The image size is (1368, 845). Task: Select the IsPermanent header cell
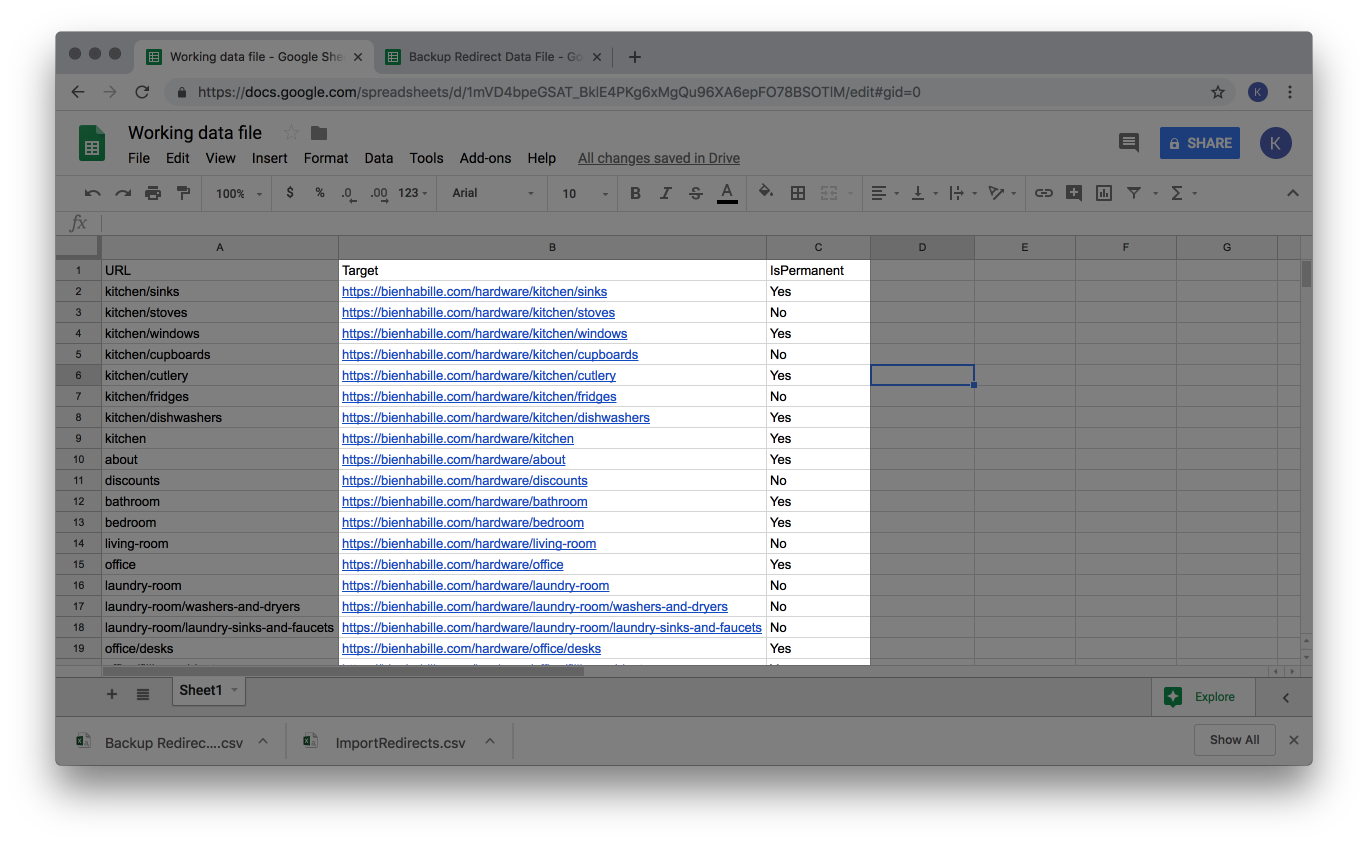818,270
